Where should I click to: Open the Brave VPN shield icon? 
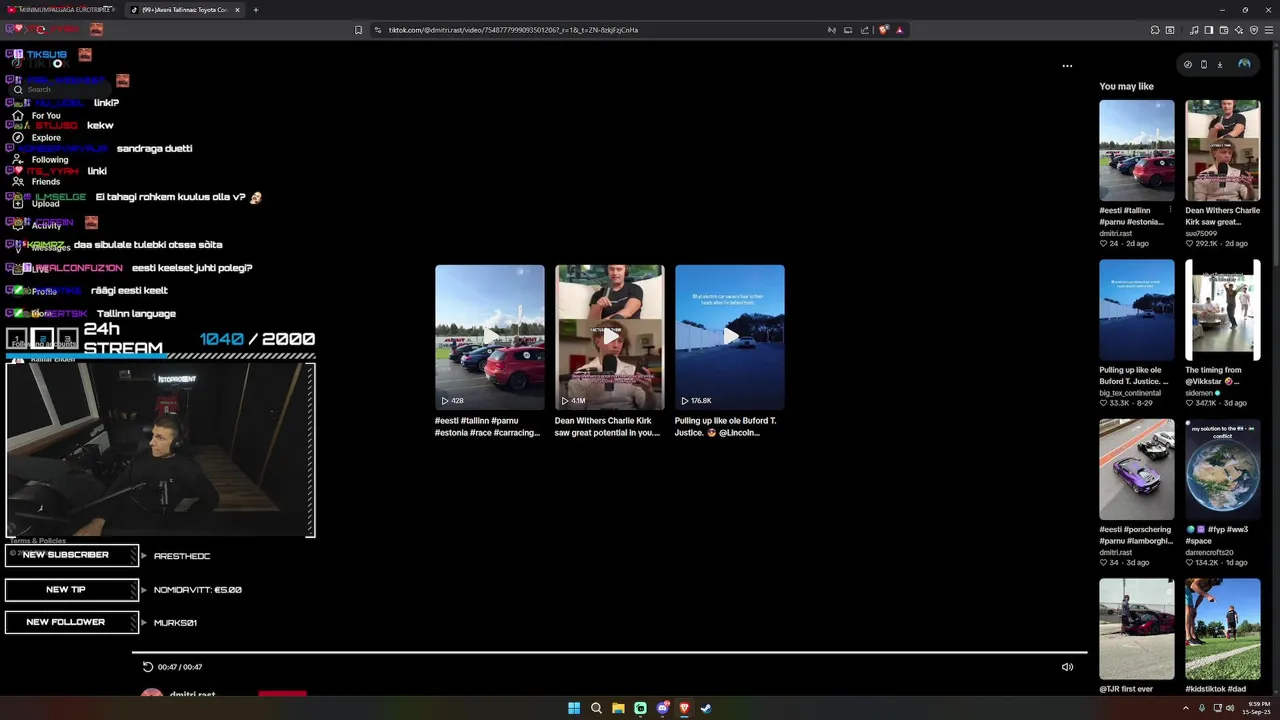point(1254,30)
